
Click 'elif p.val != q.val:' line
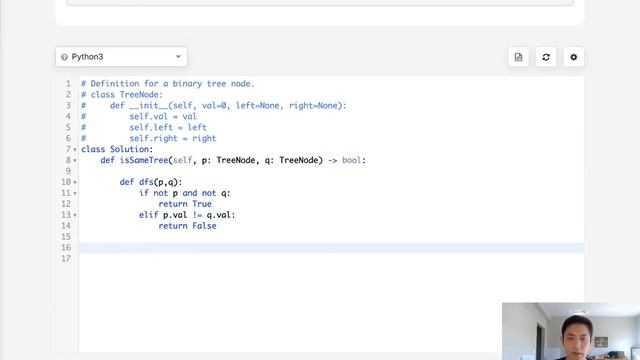click(187, 215)
